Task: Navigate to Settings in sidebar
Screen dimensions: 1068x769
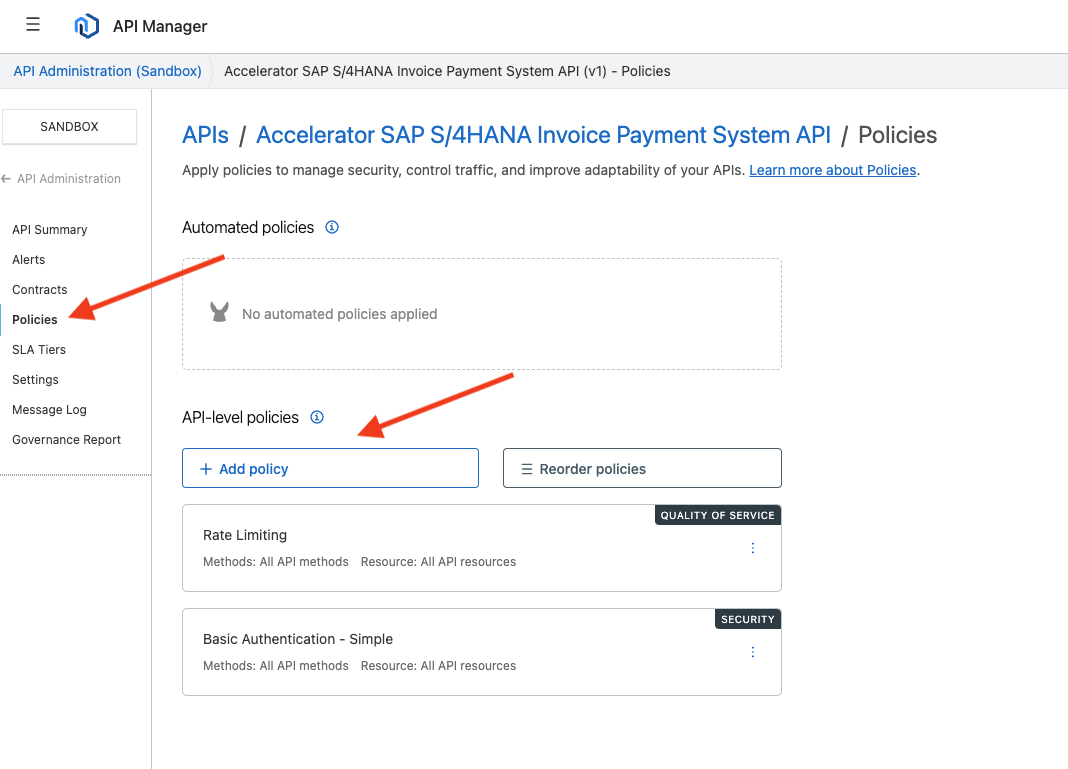Action: click(x=36, y=380)
